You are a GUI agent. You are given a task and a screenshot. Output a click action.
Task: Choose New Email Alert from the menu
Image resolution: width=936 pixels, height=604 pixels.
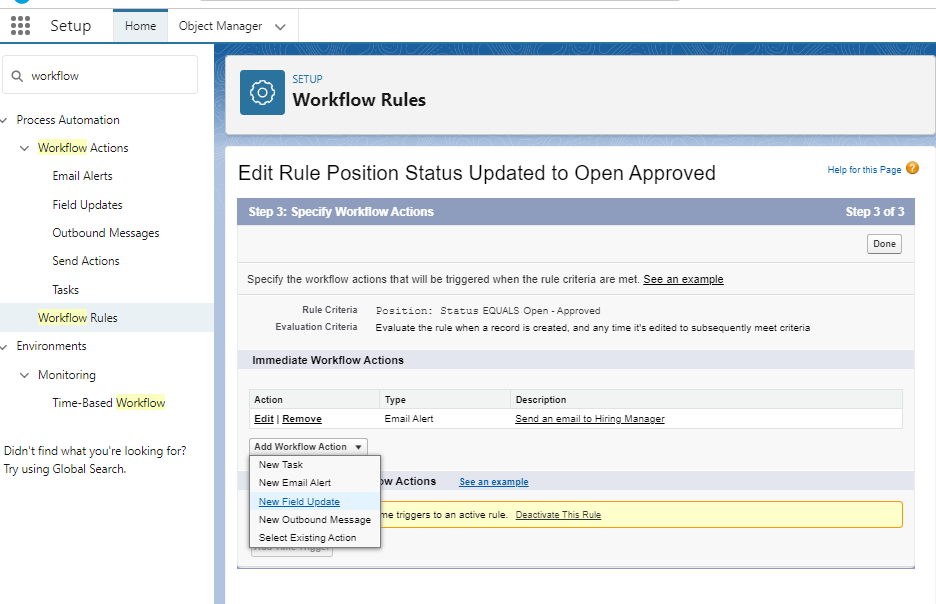coord(294,482)
